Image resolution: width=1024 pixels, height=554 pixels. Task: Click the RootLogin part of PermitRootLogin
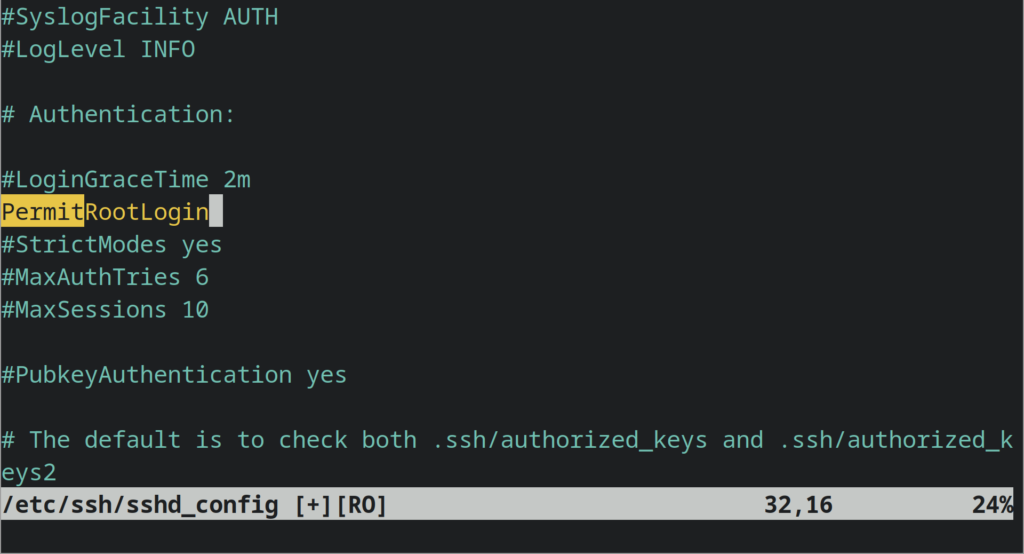click(146, 212)
